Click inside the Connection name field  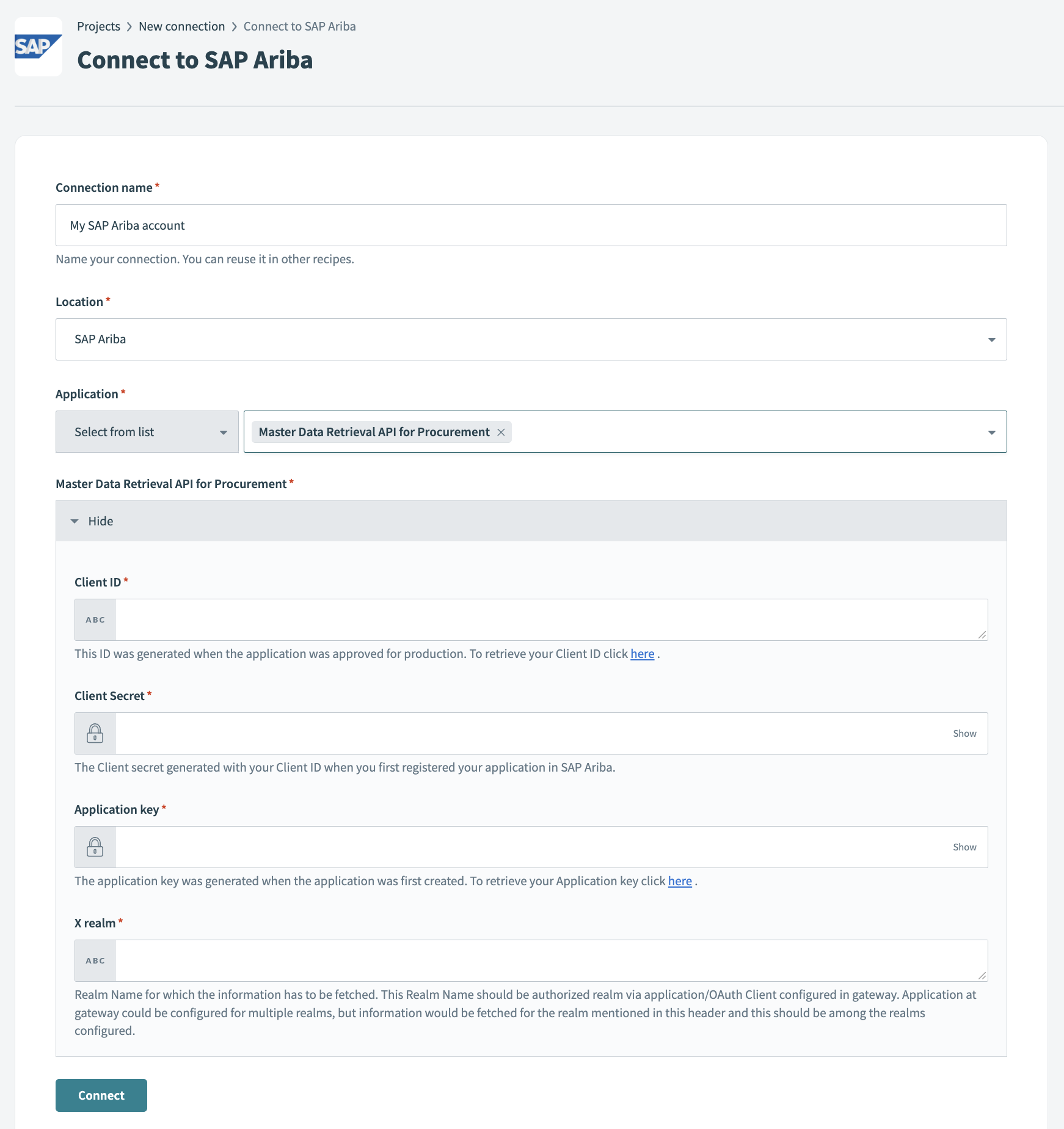click(x=530, y=225)
